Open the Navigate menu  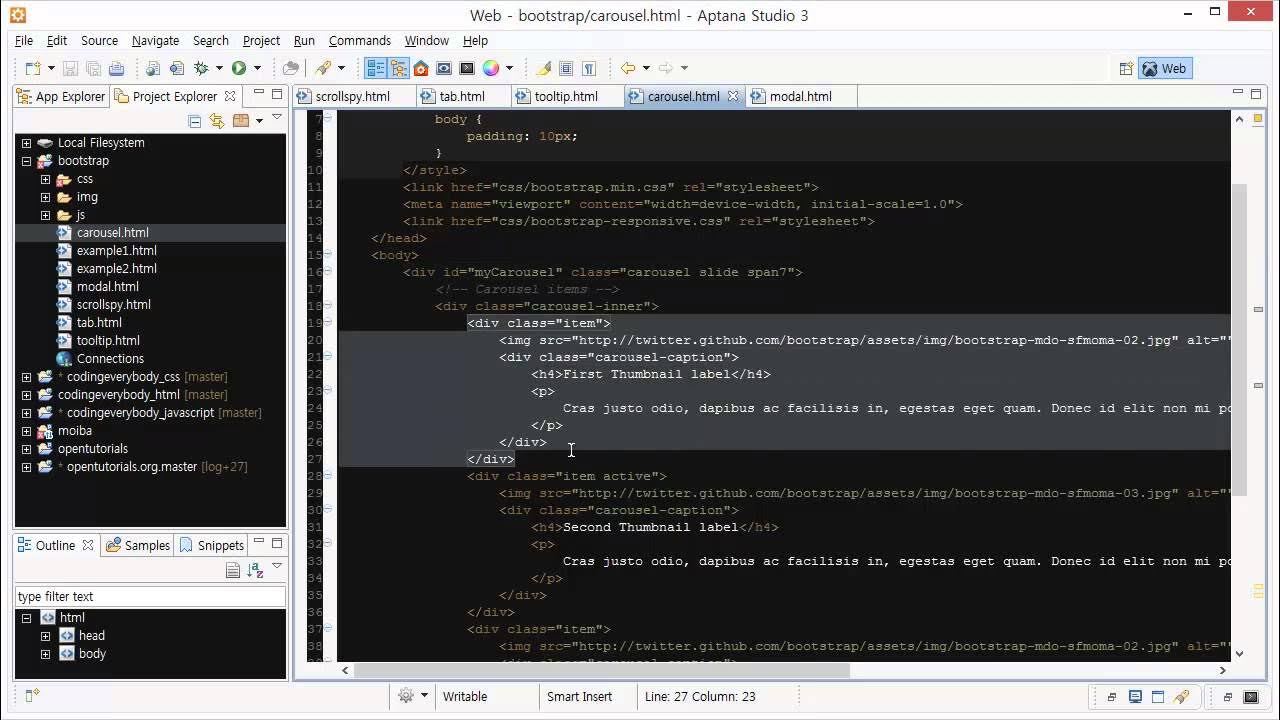tap(155, 40)
